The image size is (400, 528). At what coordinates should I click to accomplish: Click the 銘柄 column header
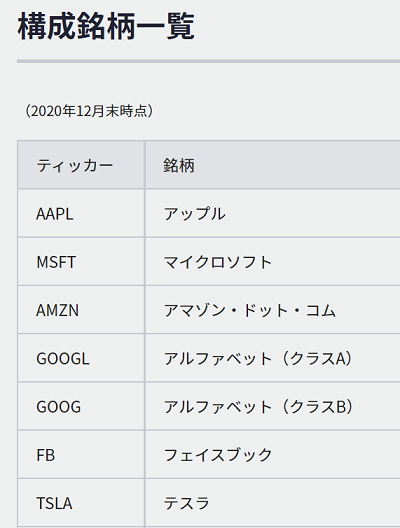[x=273, y=165]
